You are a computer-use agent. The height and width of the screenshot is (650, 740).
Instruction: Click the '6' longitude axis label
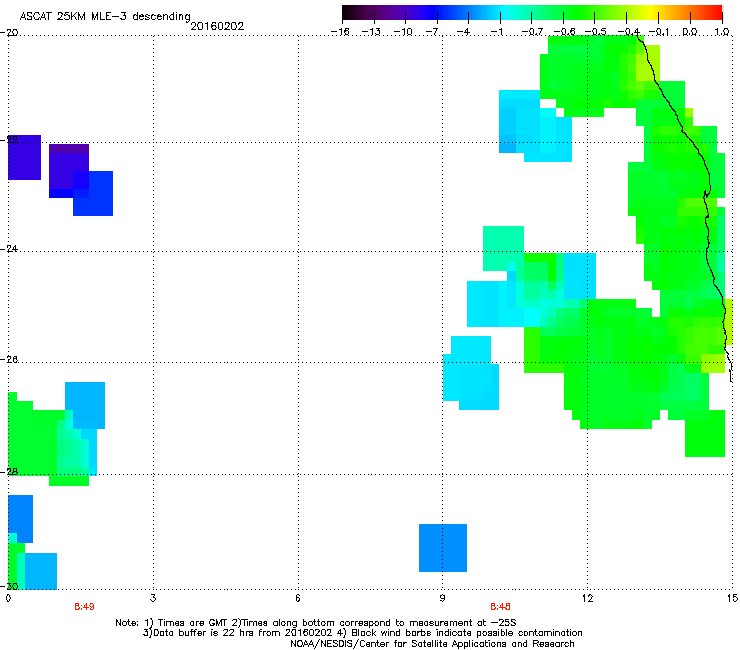298,599
